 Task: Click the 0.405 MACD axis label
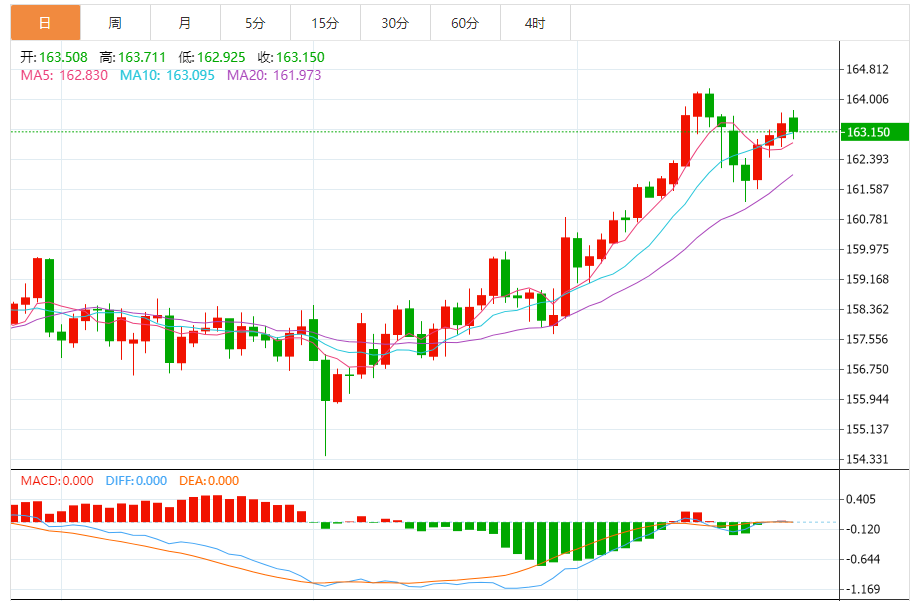861,499
